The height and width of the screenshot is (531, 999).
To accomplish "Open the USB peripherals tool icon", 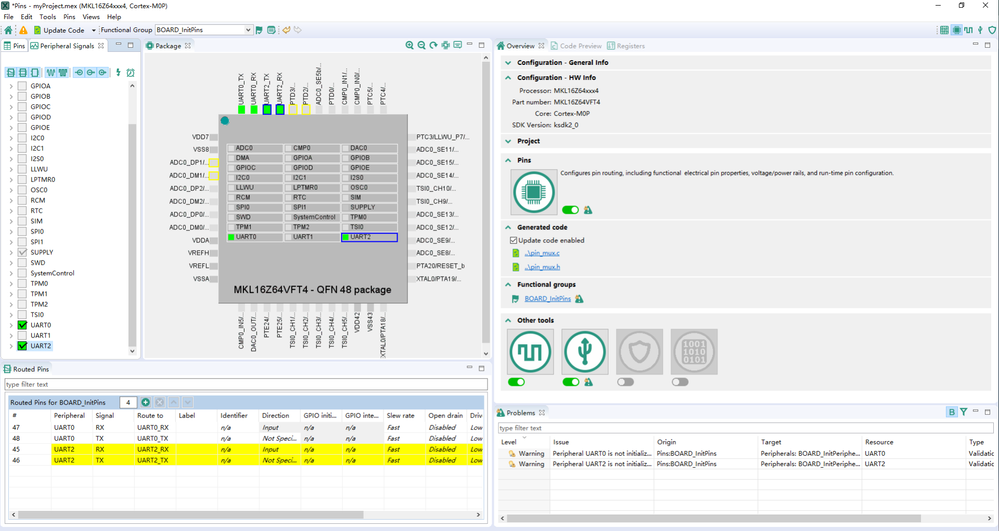I will coord(584,353).
